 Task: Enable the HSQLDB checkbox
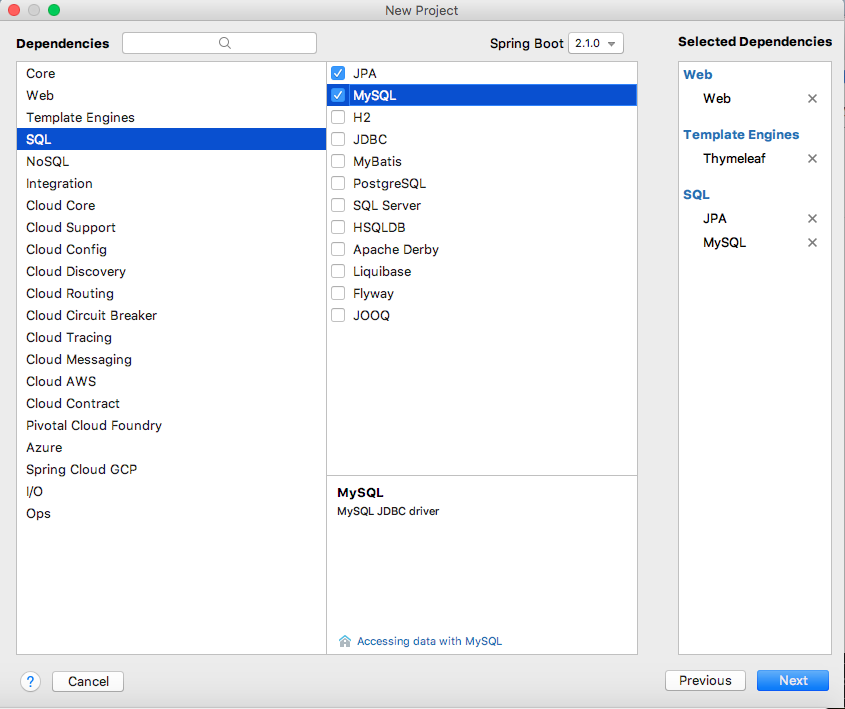click(x=338, y=227)
